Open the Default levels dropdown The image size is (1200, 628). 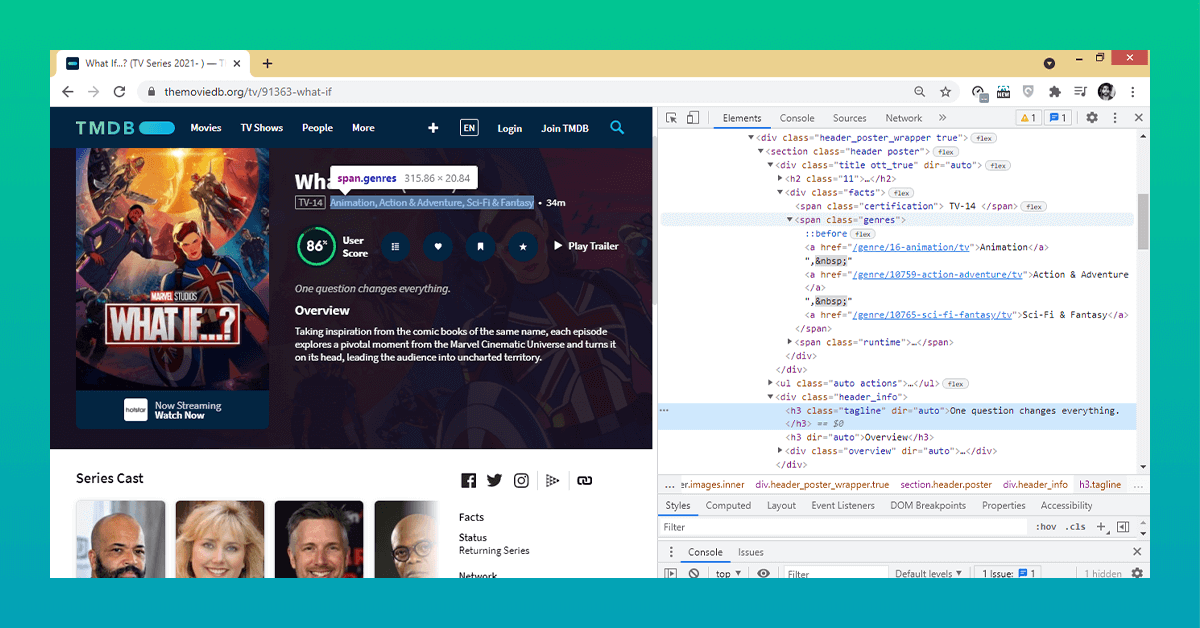click(x=928, y=574)
